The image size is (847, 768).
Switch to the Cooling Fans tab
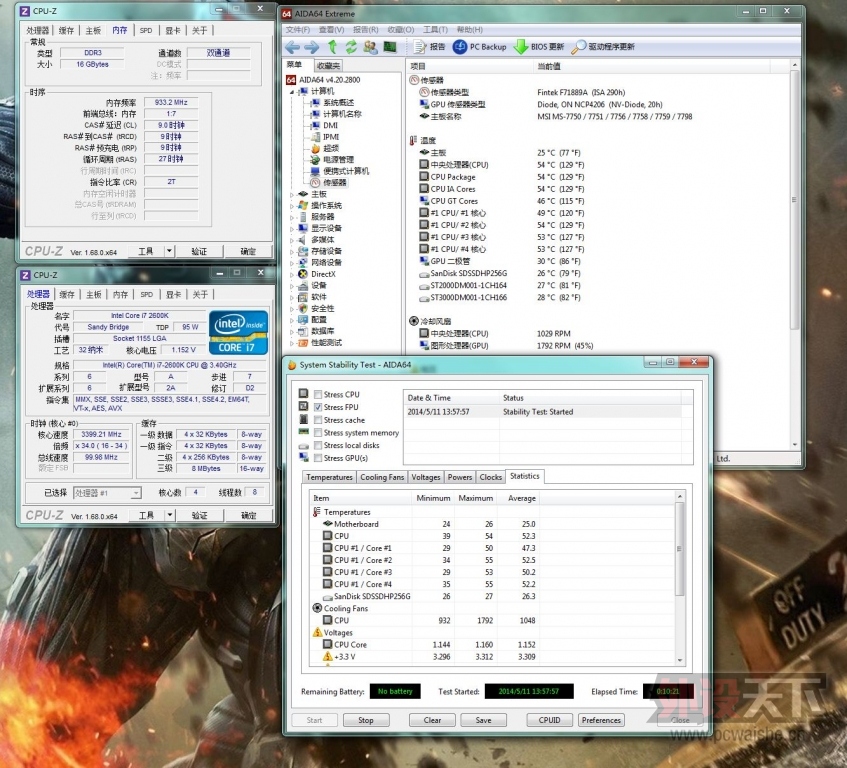click(382, 477)
